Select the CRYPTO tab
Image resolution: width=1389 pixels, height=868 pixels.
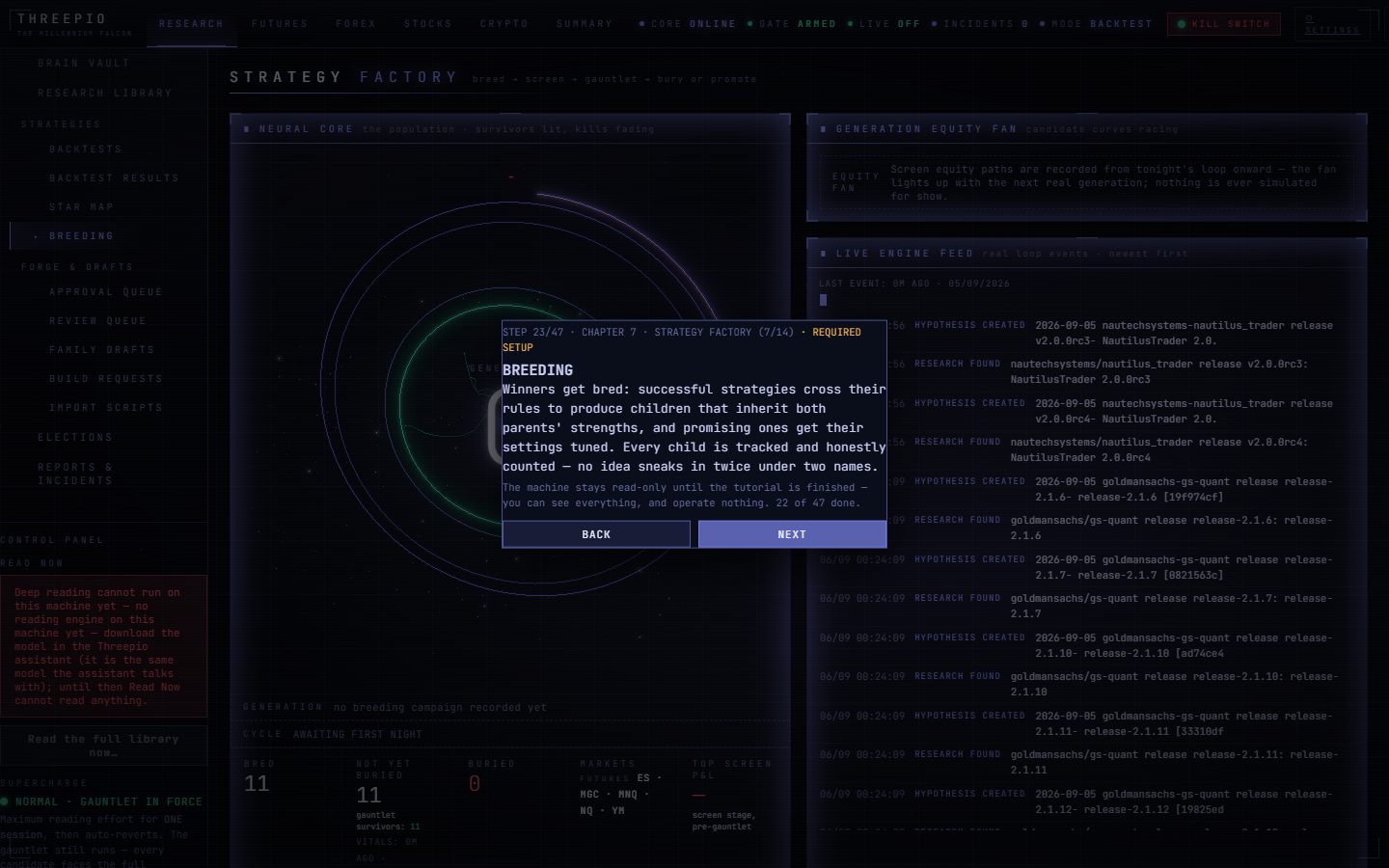point(504,24)
